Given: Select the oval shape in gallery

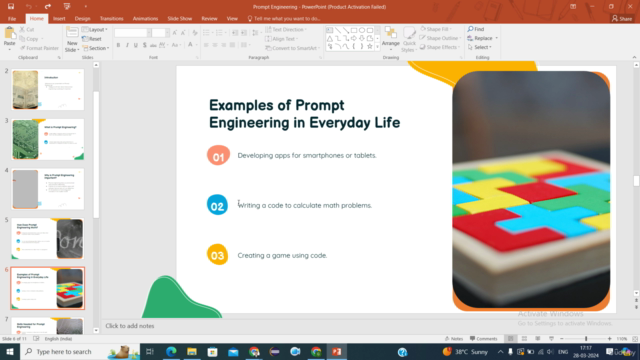Looking at the screenshot, I should (362, 30).
